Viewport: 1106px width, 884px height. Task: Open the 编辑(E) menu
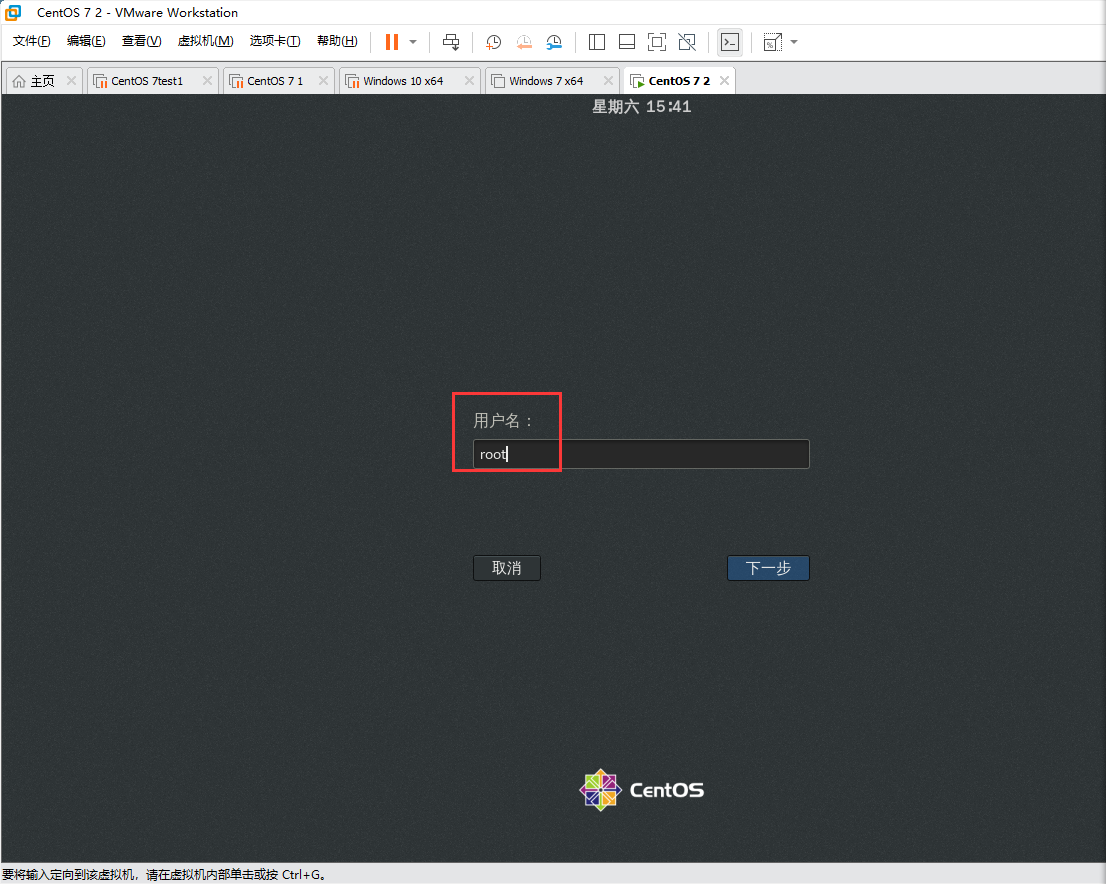click(86, 41)
